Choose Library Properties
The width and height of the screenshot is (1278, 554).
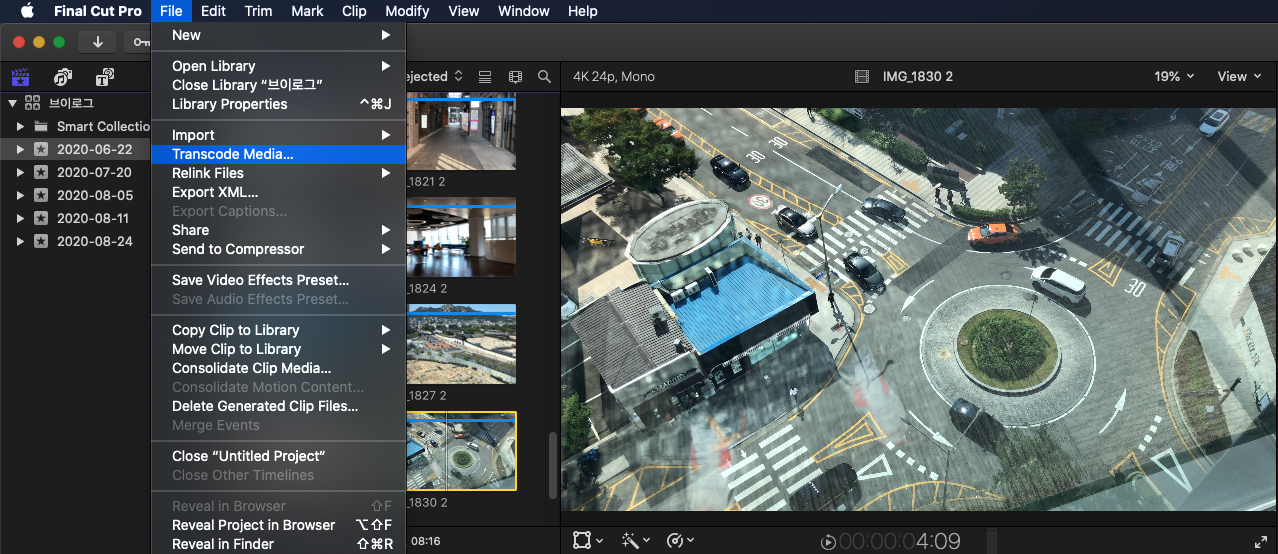point(278,104)
